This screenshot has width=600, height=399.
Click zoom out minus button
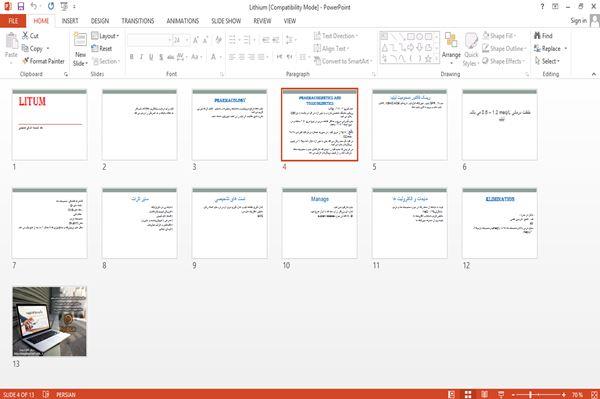[x=514, y=394]
